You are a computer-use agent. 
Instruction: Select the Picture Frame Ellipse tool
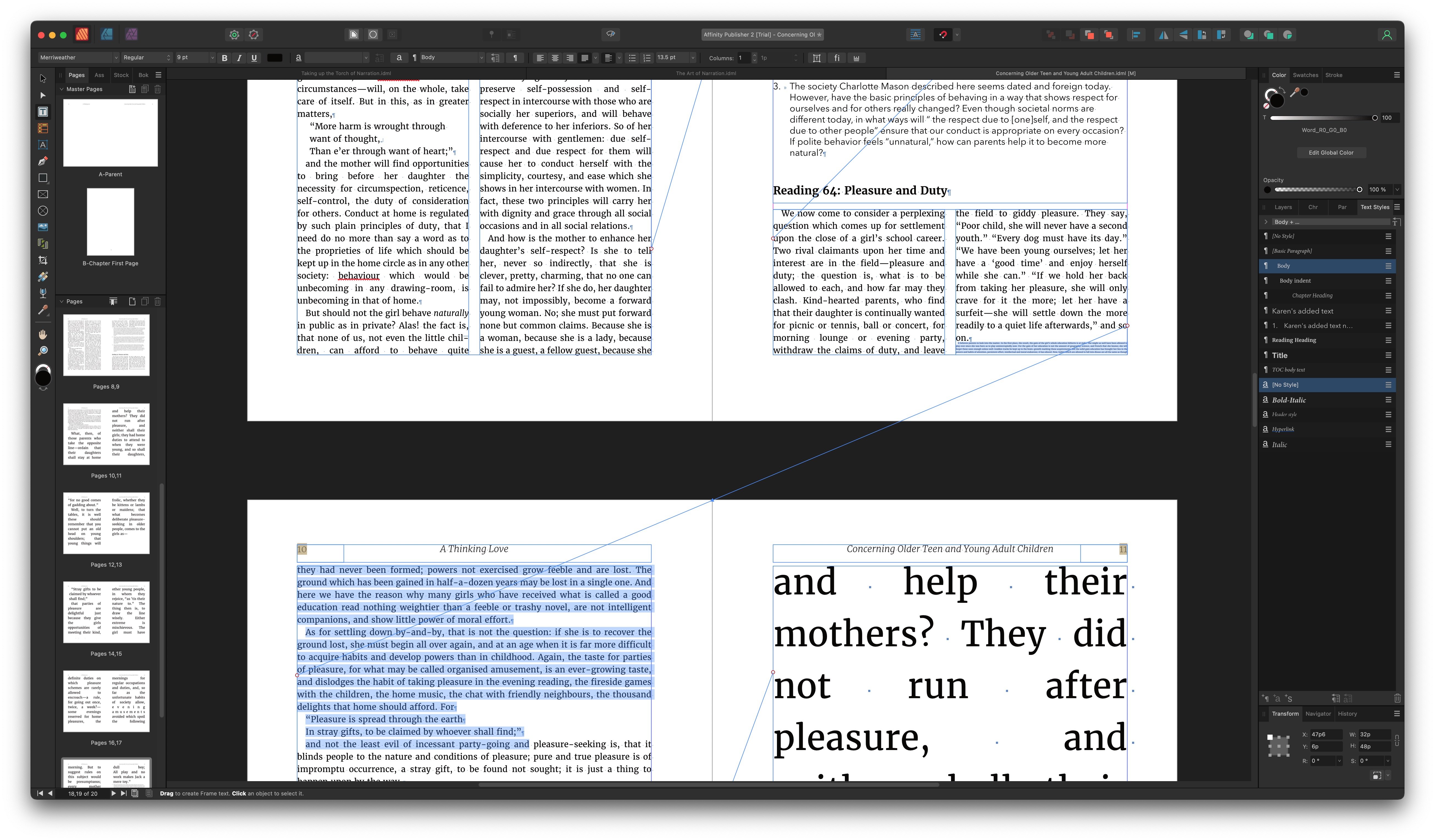tap(43, 211)
